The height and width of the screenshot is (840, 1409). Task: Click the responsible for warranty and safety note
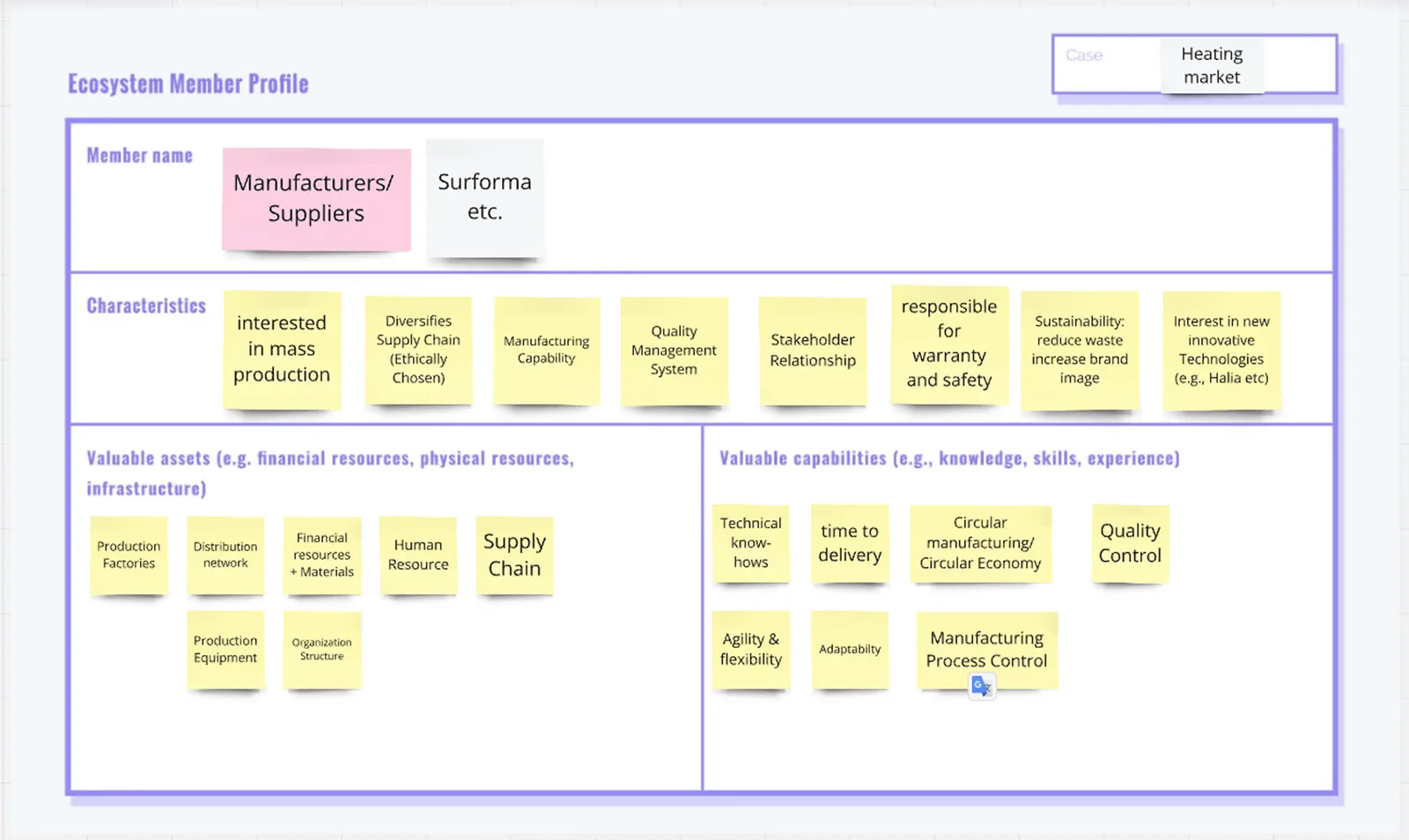(948, 343)
